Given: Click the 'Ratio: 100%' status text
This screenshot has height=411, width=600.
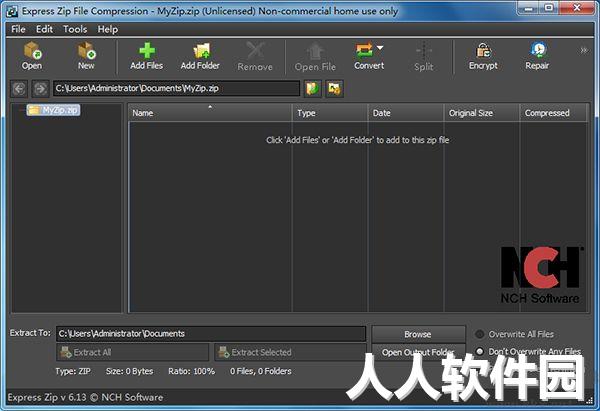Looking at the screenshot, I should (x=191, y=371).
